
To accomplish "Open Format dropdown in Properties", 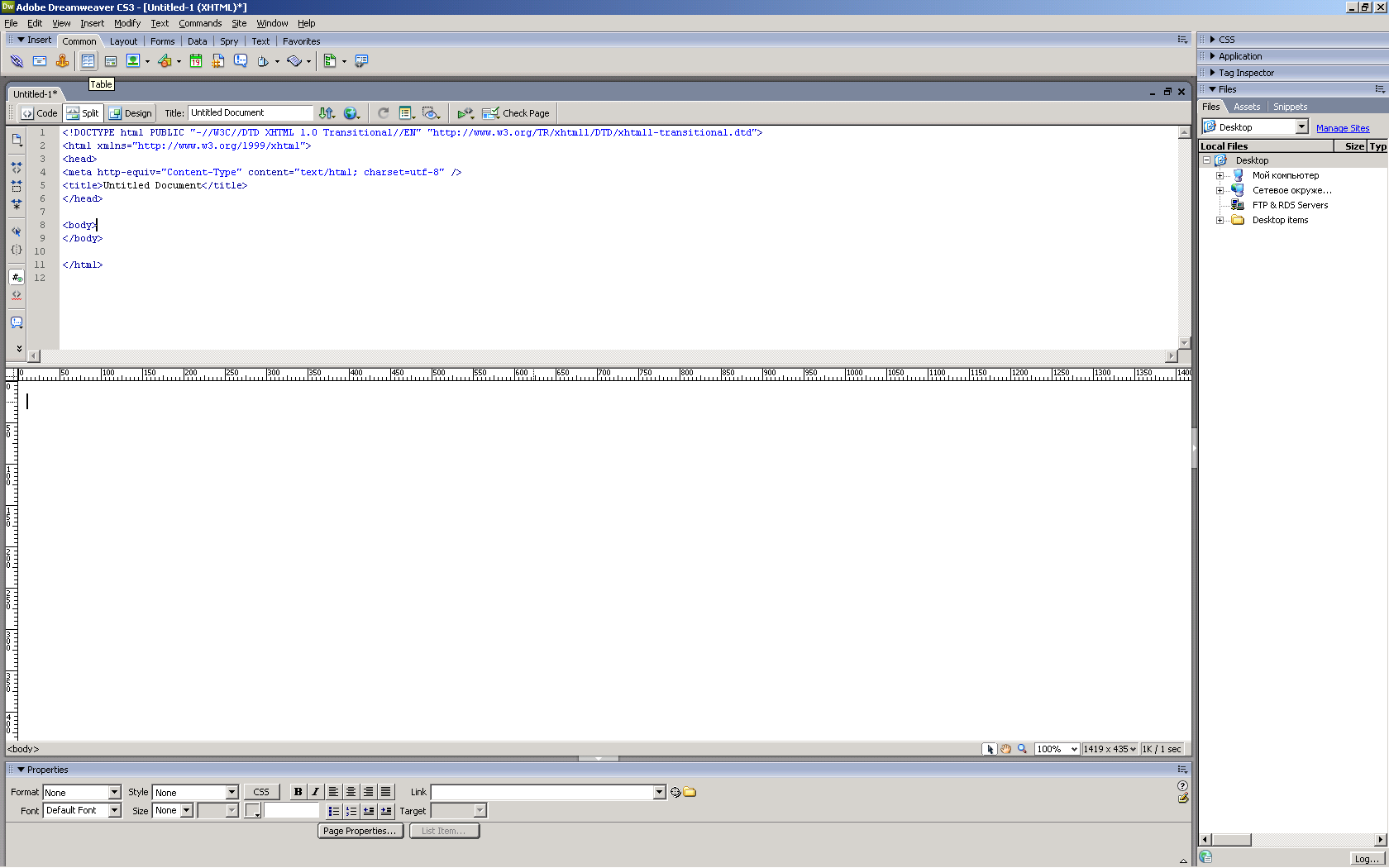I will (115, 792).
